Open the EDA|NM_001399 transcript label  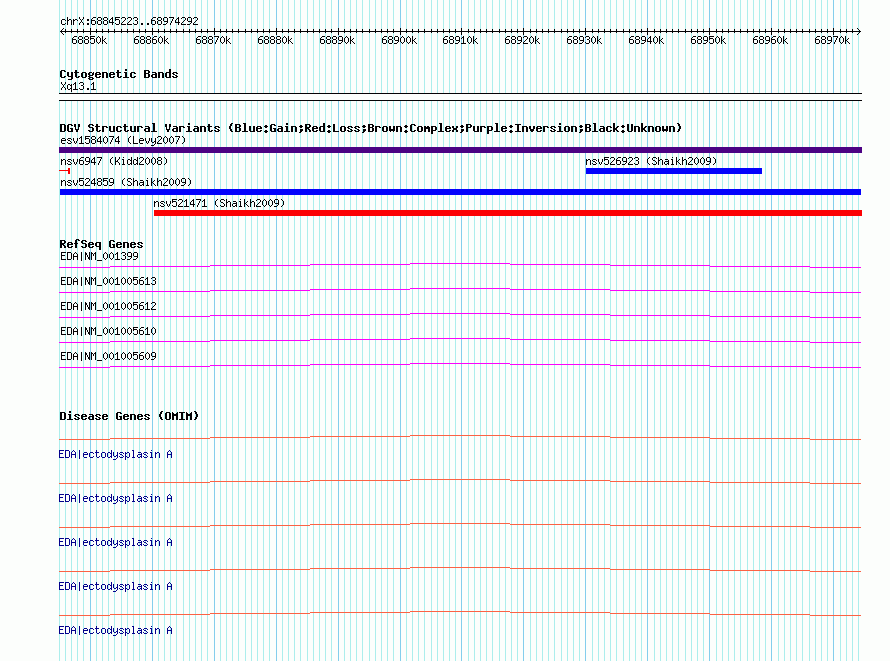click(x=99, y=256)
